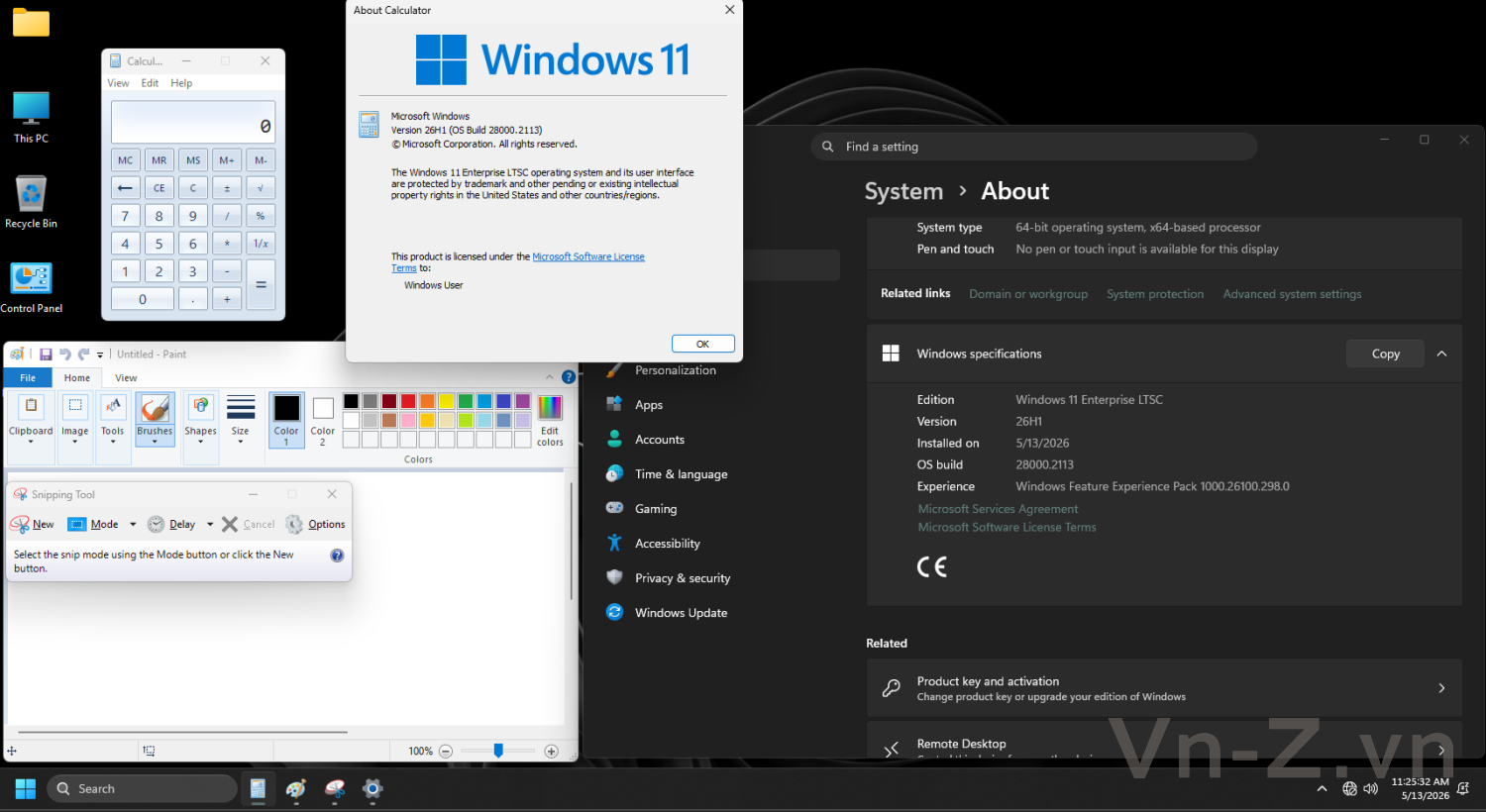Click New in the Snipping Tool
Screen dimensions: 1486x812
tap(33, 525)
